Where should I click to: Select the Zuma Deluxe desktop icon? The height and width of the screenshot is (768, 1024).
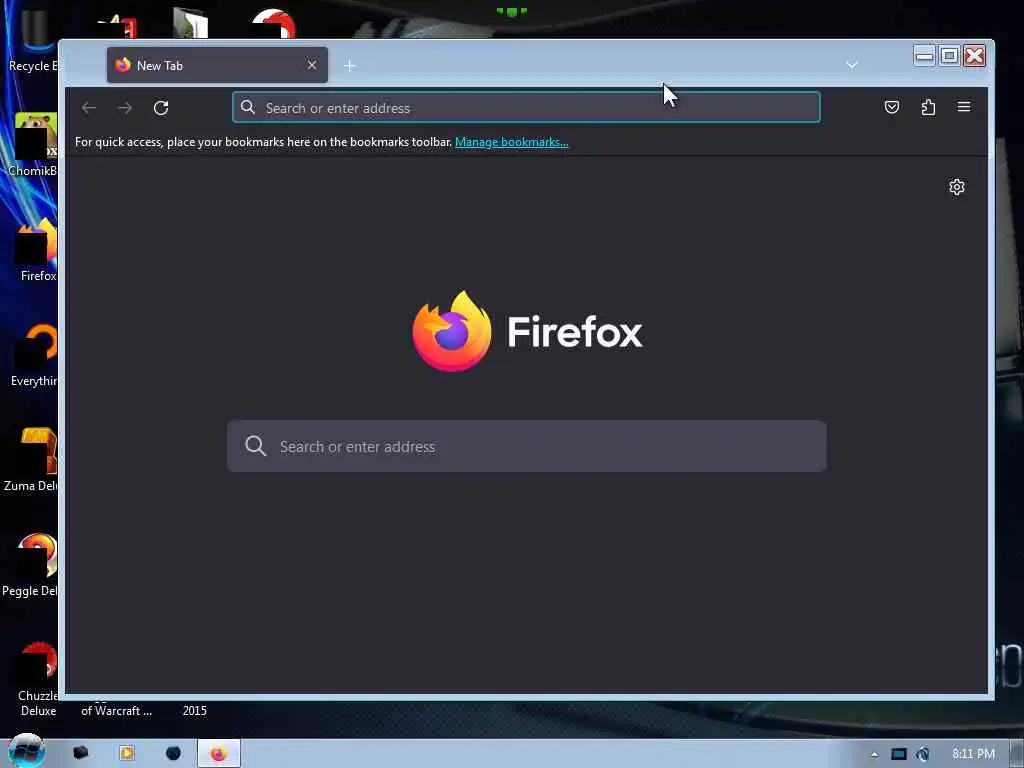[x=31, y=460]
